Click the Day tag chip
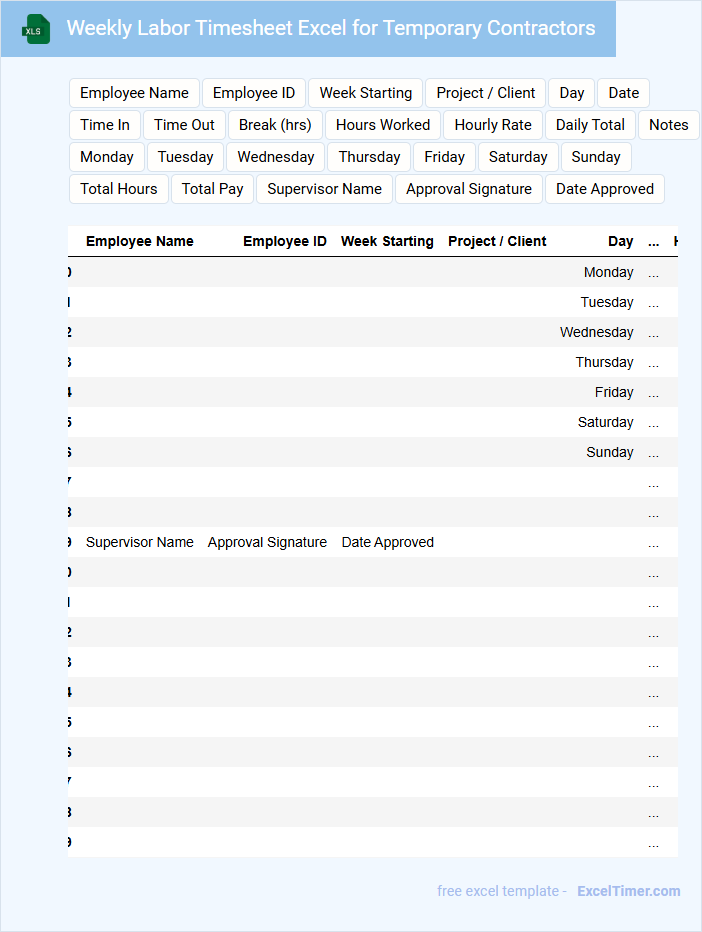This screenshot has width=702, height=932. click(572, 93)
